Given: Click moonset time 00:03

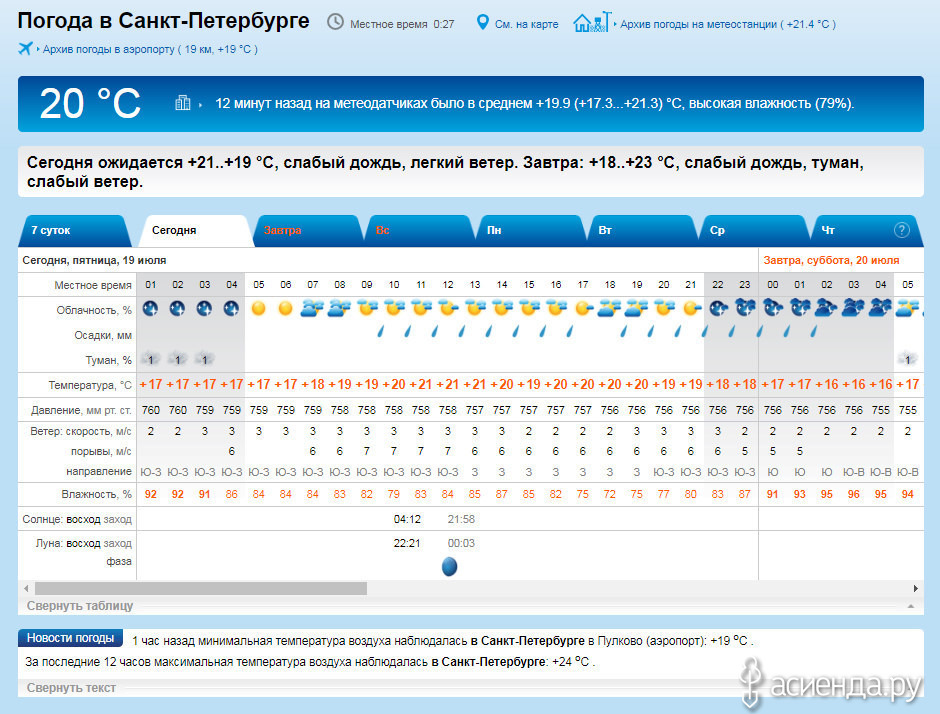Looking at the screenshot, I should coord(461,543).
